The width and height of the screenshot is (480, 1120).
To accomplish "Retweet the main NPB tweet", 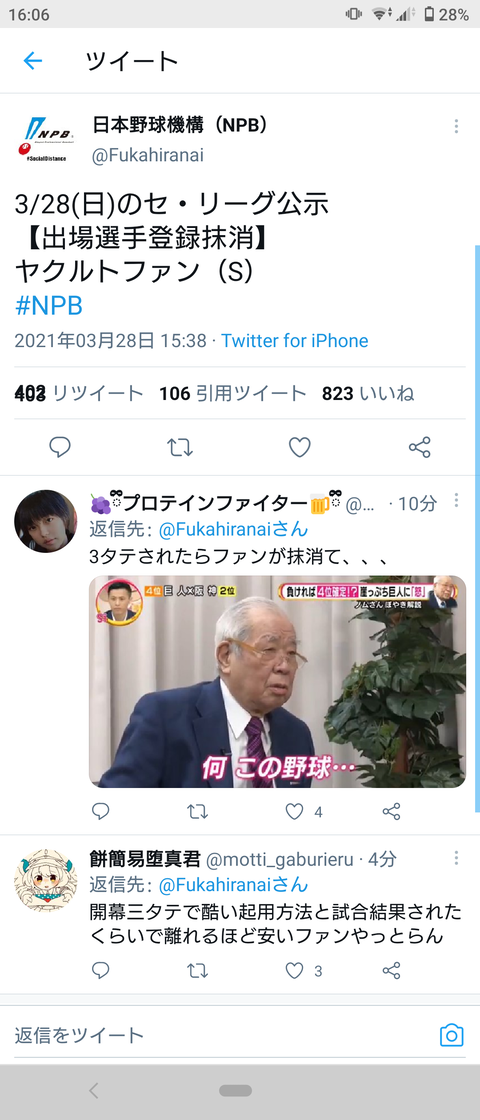I will 179,448.
